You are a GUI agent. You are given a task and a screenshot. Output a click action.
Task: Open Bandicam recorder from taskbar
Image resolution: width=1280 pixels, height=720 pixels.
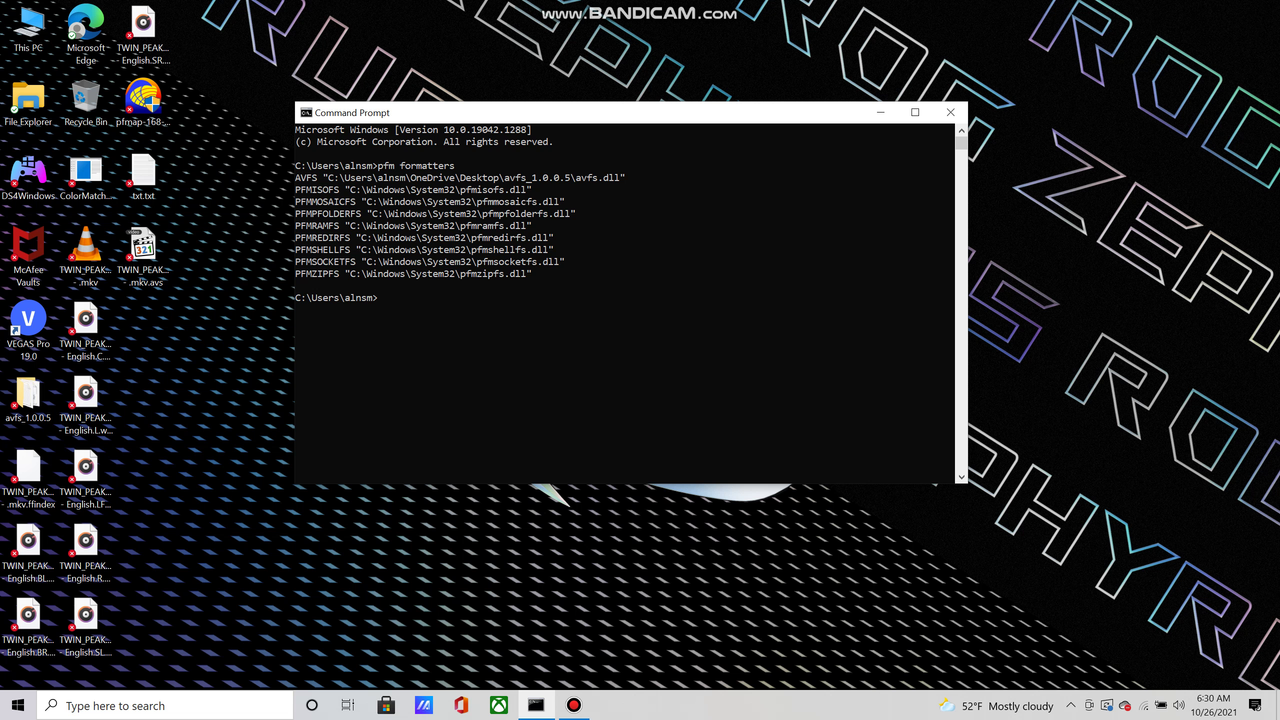point(574,705)
